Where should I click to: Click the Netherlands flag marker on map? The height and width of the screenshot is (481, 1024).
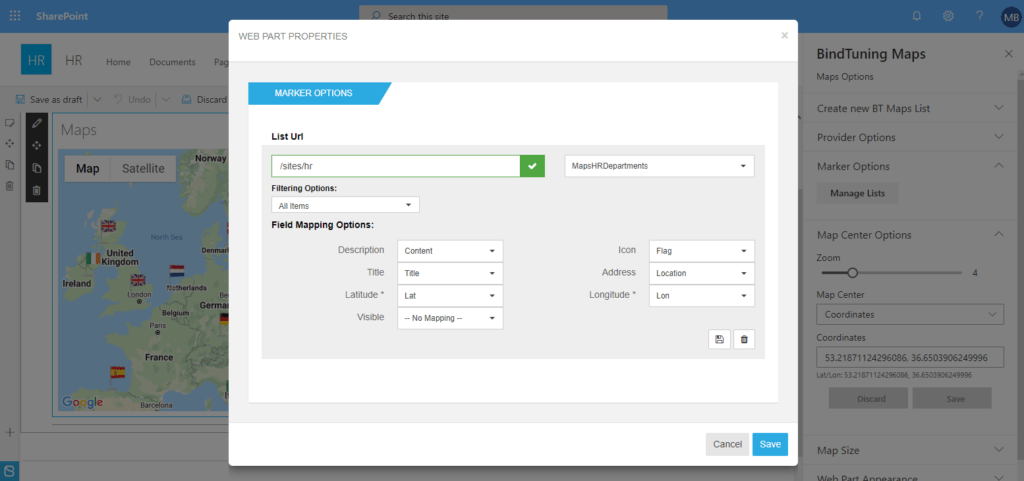pos(177,270)
